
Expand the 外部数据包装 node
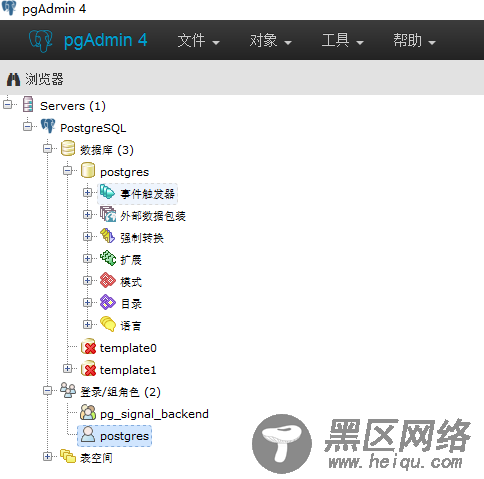tap(87, 214)
